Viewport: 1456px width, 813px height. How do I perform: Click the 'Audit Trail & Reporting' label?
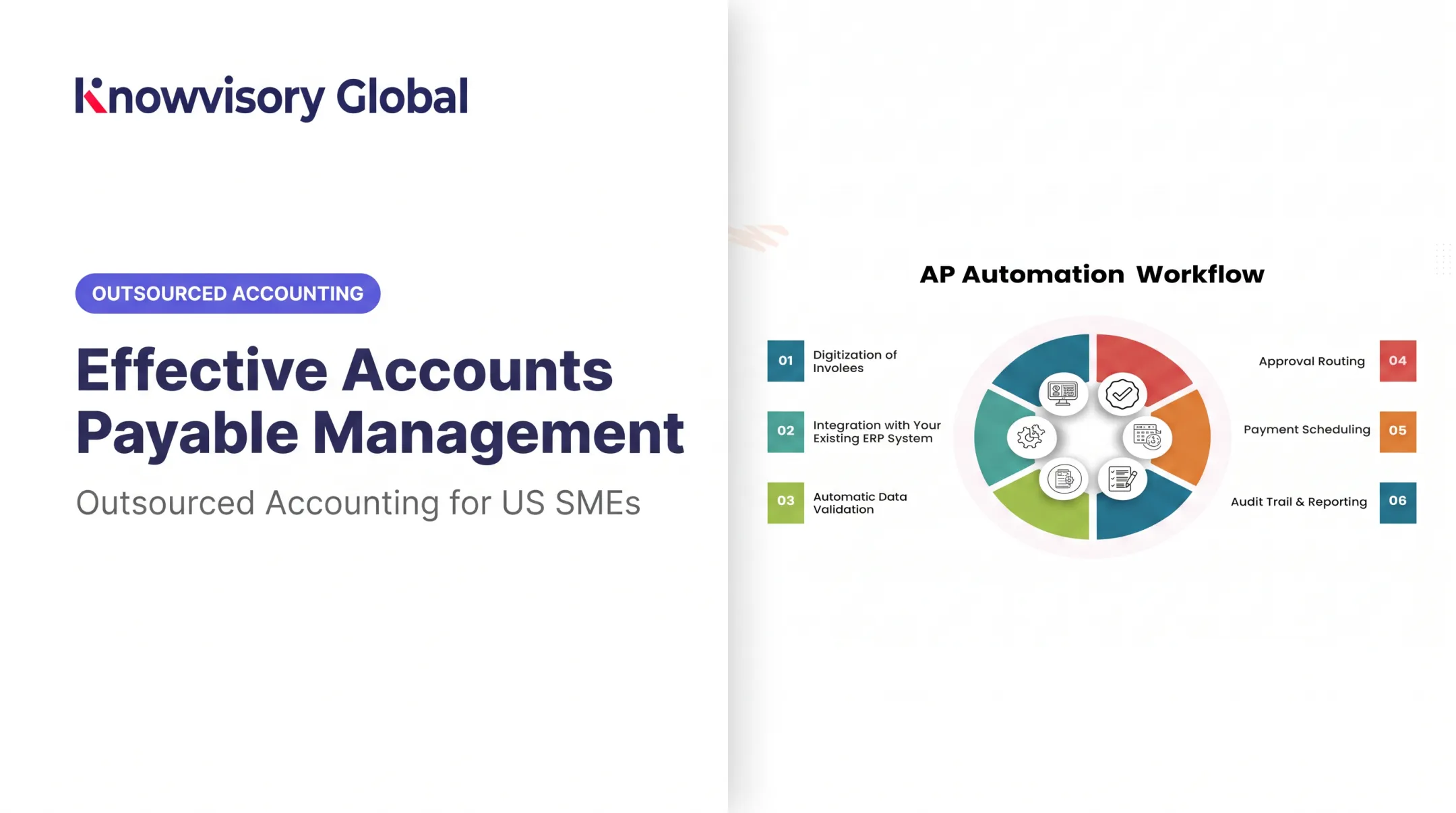click(1299, 502)
